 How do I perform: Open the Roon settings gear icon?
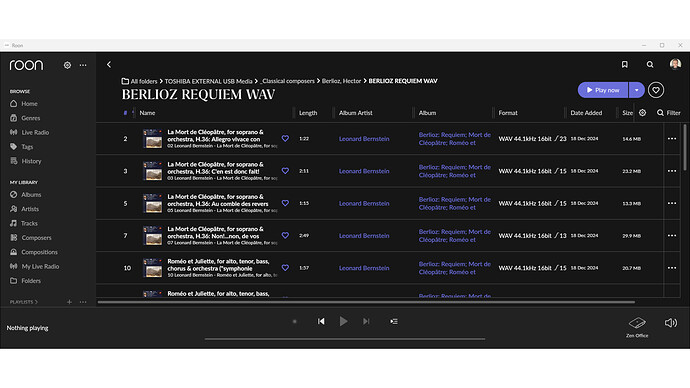(x=67, y=65)
